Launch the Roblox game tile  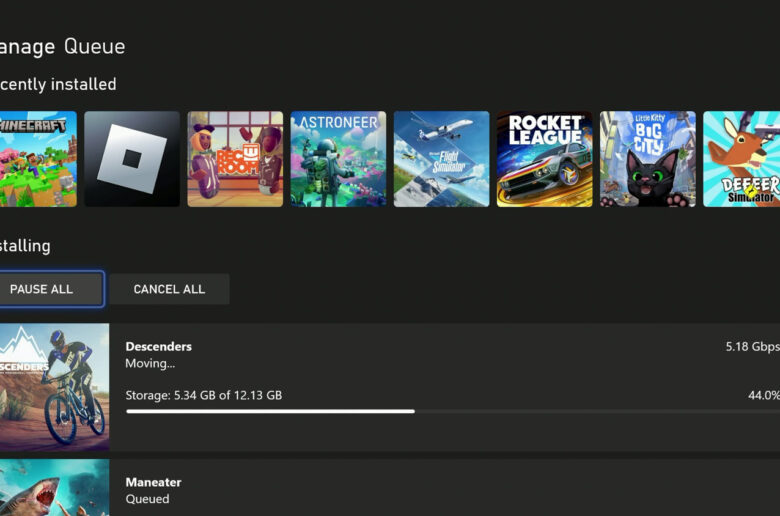pos(132,159)
